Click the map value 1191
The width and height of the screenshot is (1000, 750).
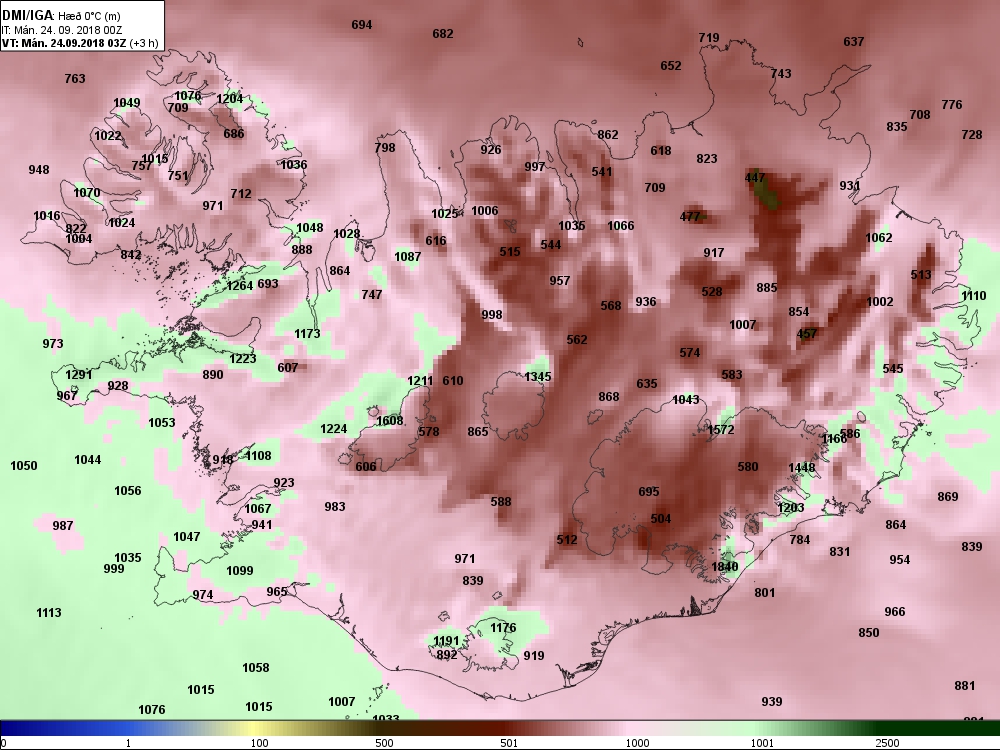(x=446, y=640)
